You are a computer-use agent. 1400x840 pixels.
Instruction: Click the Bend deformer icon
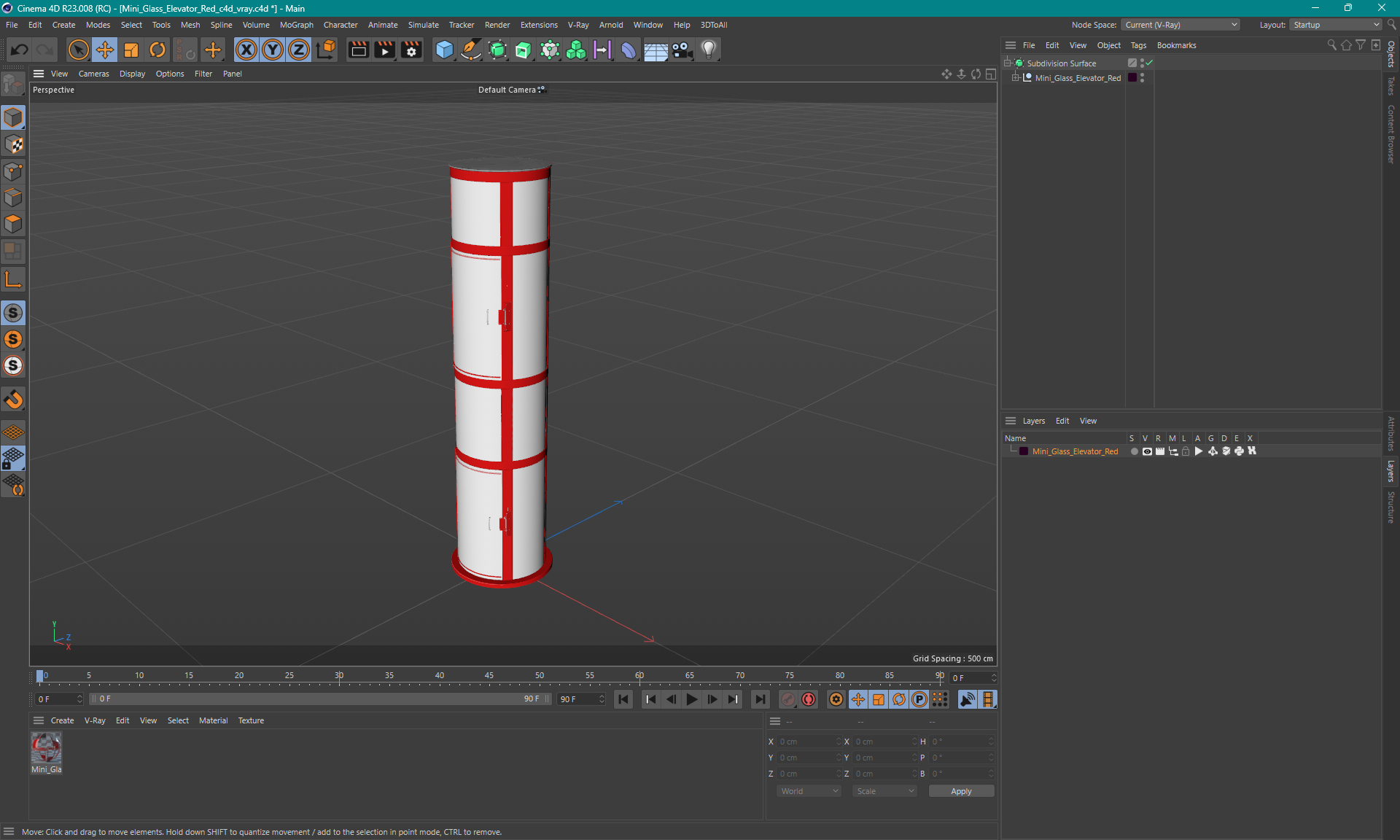tap(629, 50)
